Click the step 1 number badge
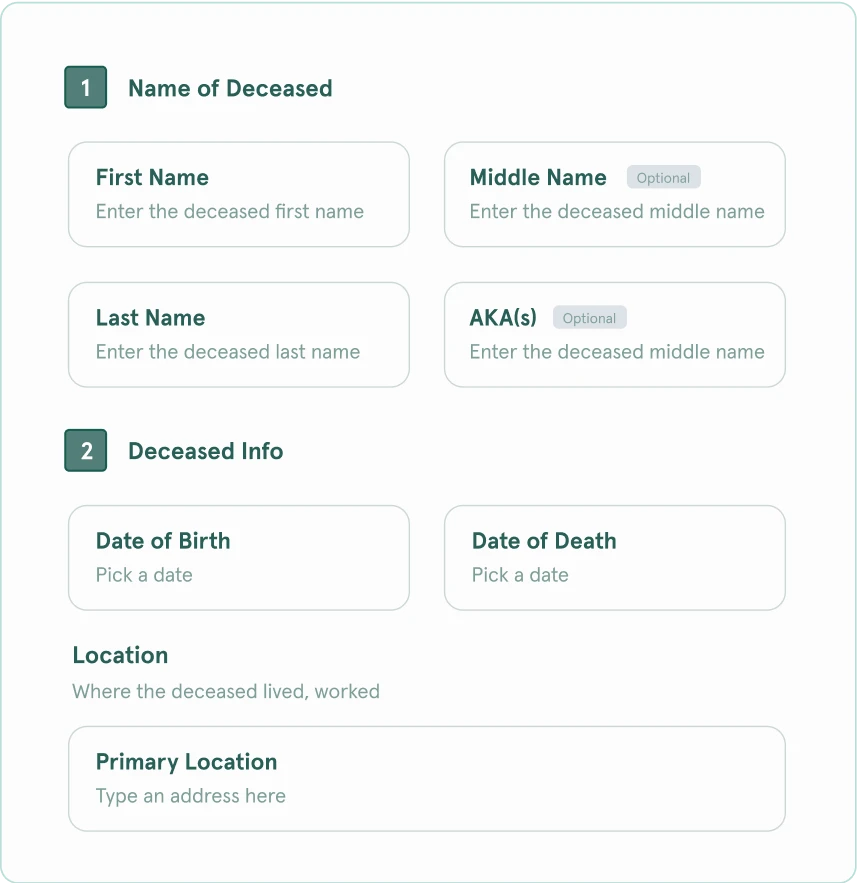 point(85,87)
